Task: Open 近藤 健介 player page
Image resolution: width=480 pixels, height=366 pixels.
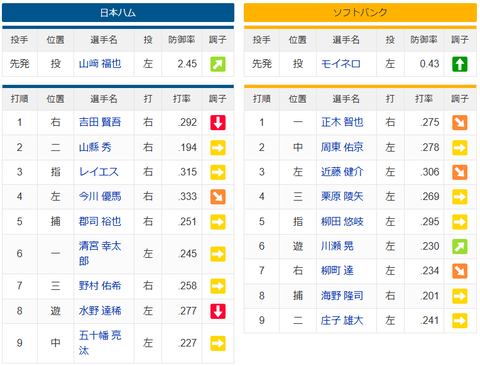Action: 342,172
